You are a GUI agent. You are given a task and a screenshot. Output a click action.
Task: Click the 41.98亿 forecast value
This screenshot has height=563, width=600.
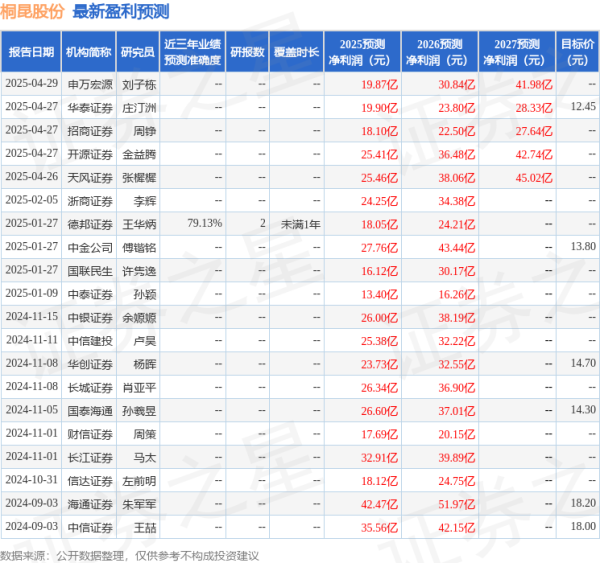534,84
